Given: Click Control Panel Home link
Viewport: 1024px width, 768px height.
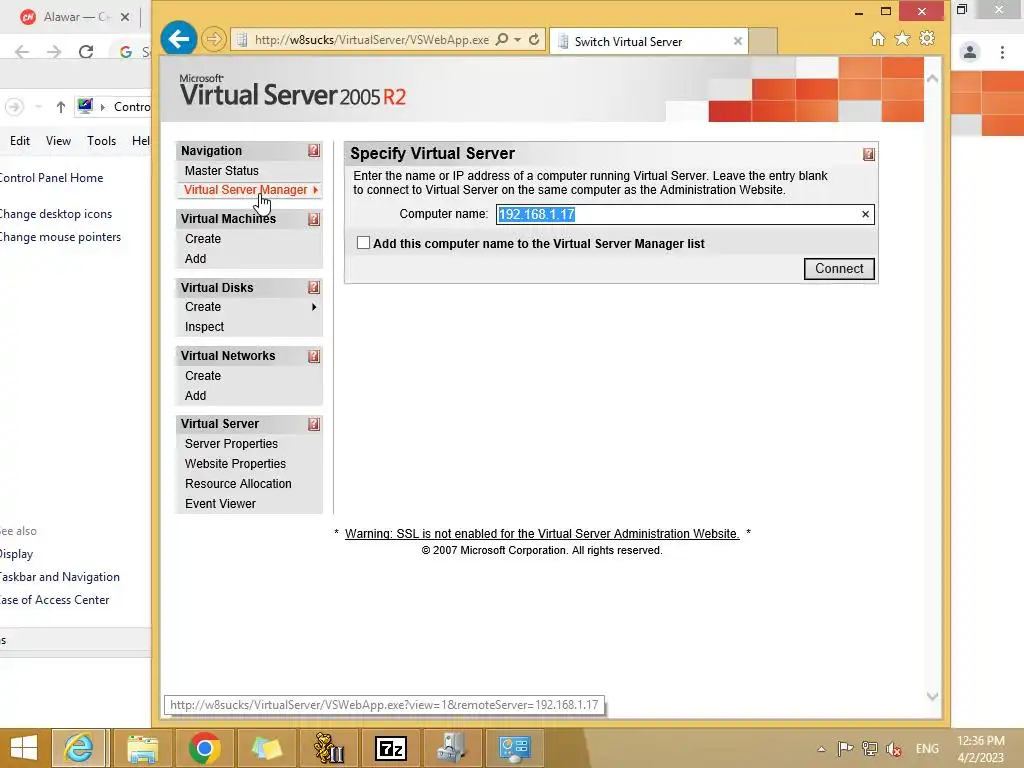Looking at the screenshot, I should click(x=51, y=178).
